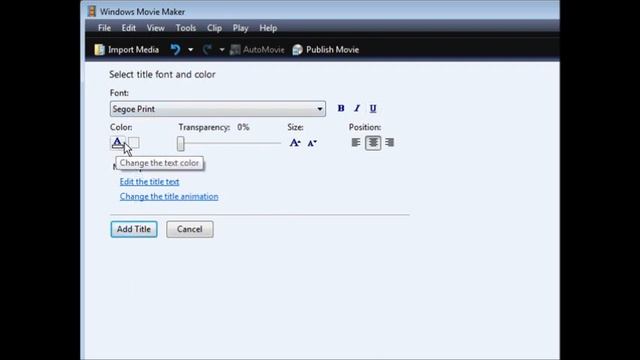Click the Redo arrow icon
The image size is (640, 360).
point(207,50)
